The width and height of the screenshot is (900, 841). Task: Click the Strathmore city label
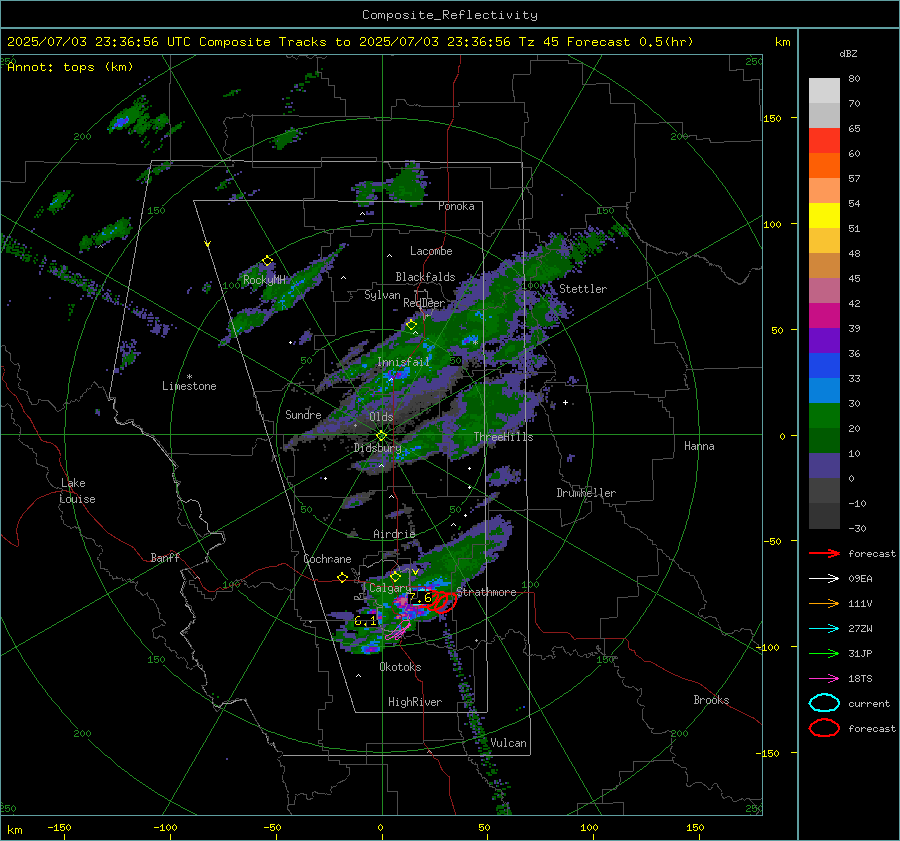[486, 592]
